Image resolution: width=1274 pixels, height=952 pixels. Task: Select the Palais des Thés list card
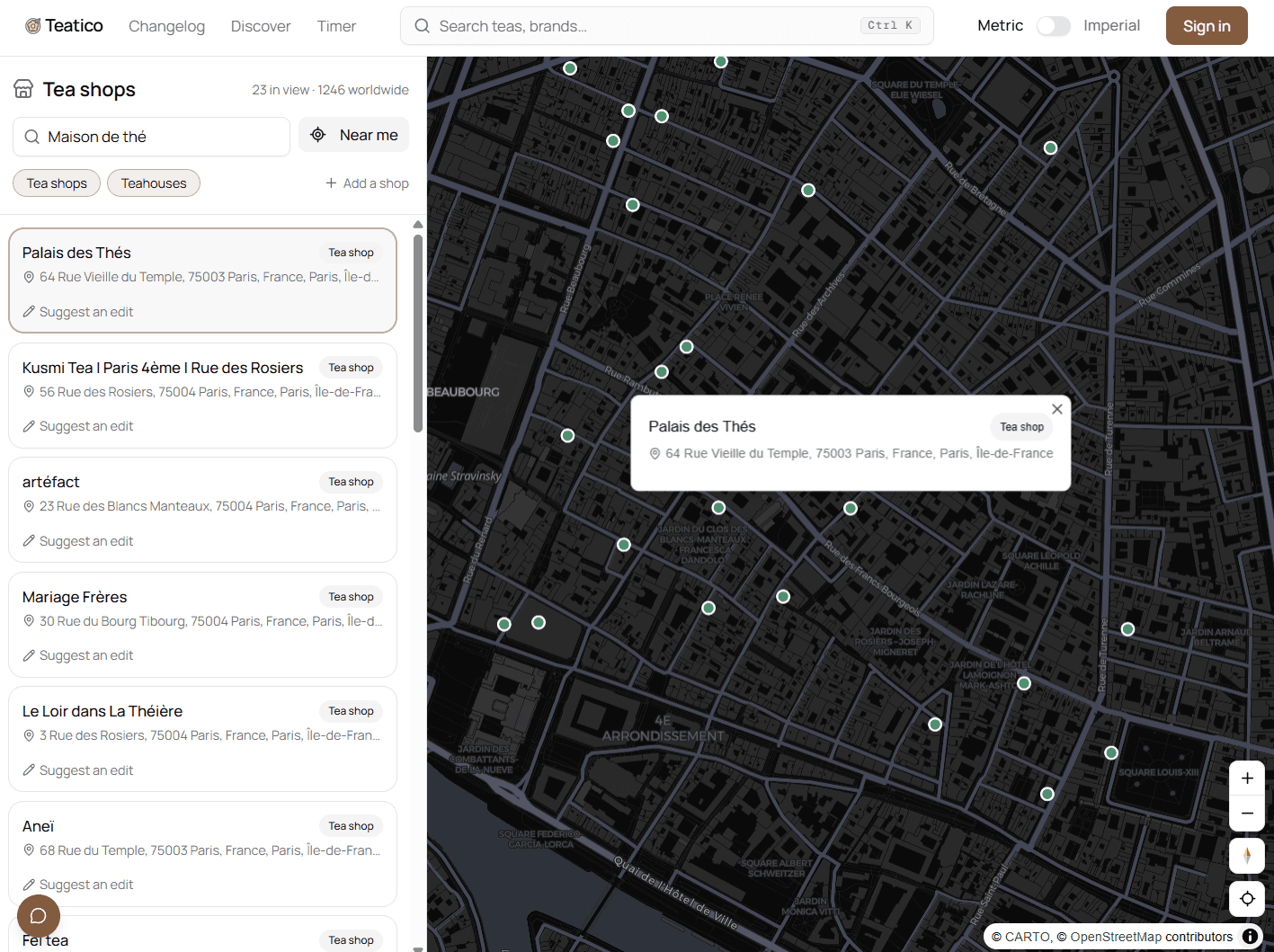coord(202,280)
